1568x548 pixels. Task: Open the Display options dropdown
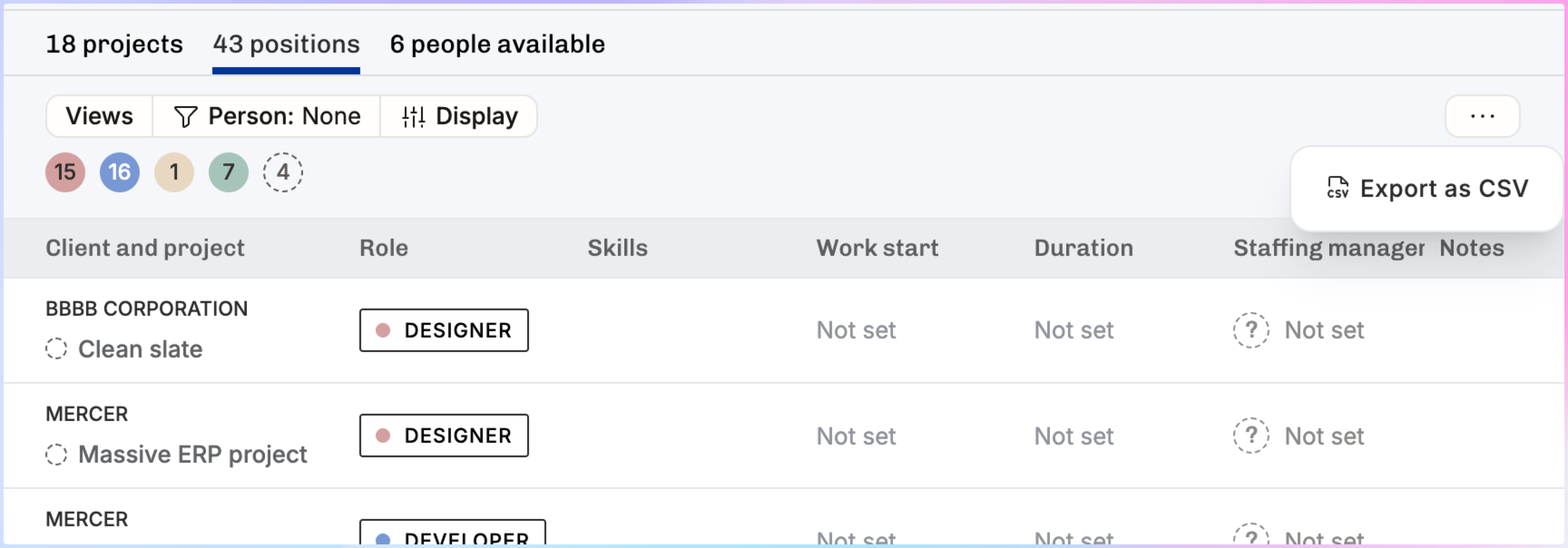tap(460, 116)
